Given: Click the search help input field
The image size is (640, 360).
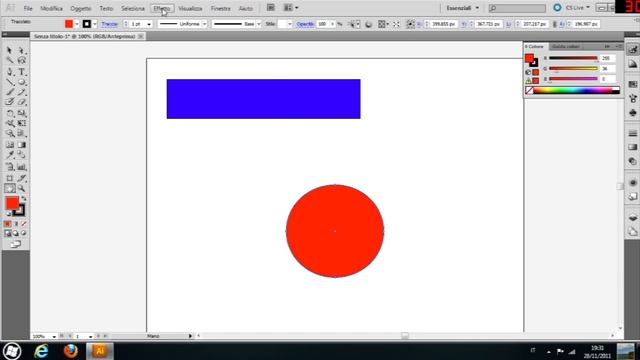Looking at the screenshot, I should [517, 8].
